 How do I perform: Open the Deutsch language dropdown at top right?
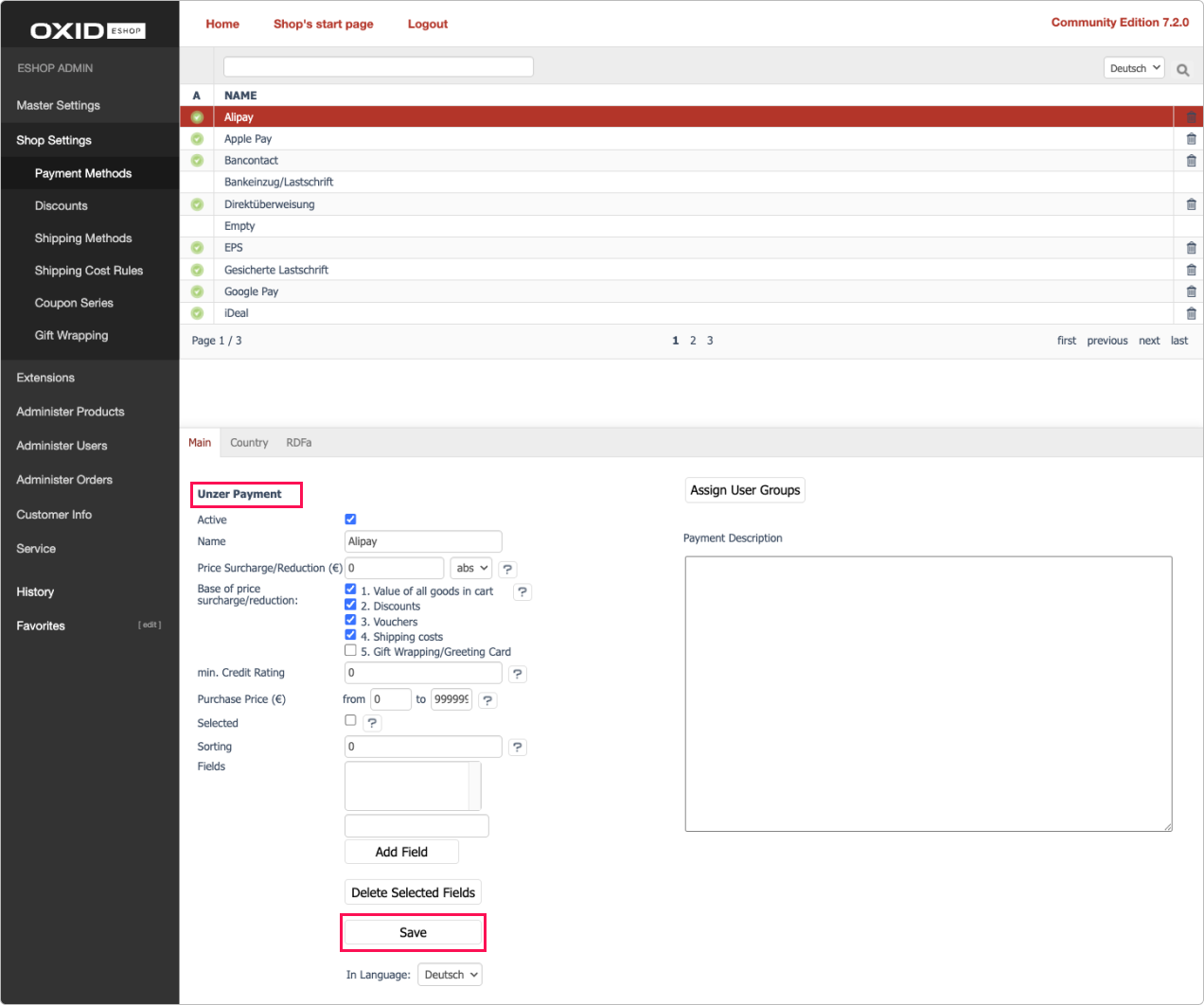[1133, 67]
